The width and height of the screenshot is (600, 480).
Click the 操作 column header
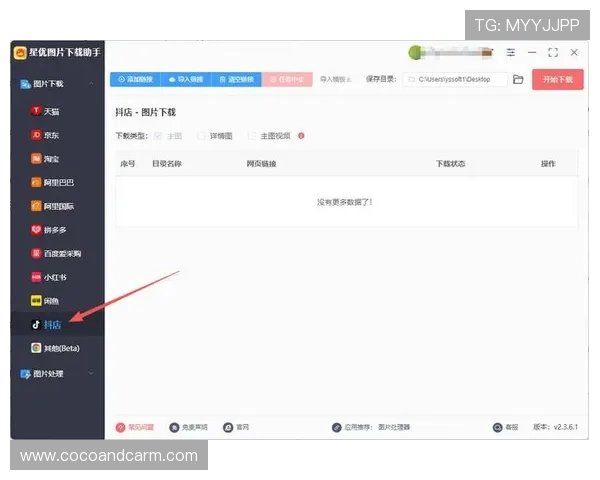548,164
